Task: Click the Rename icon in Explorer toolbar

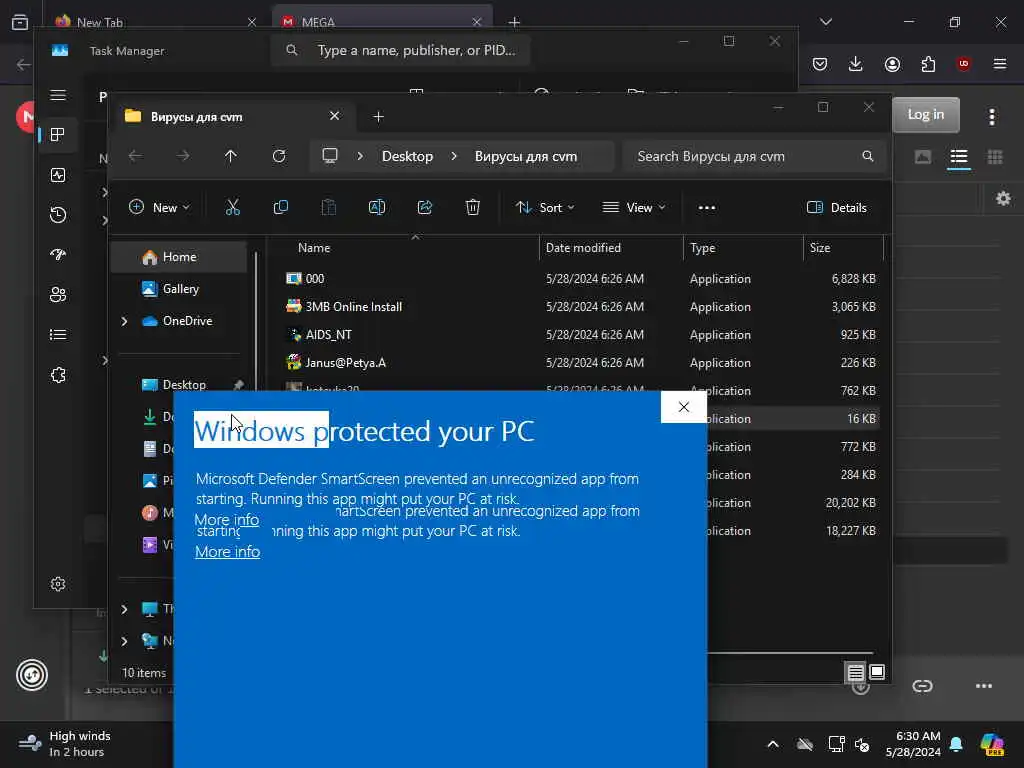Action: coord(377,208)
